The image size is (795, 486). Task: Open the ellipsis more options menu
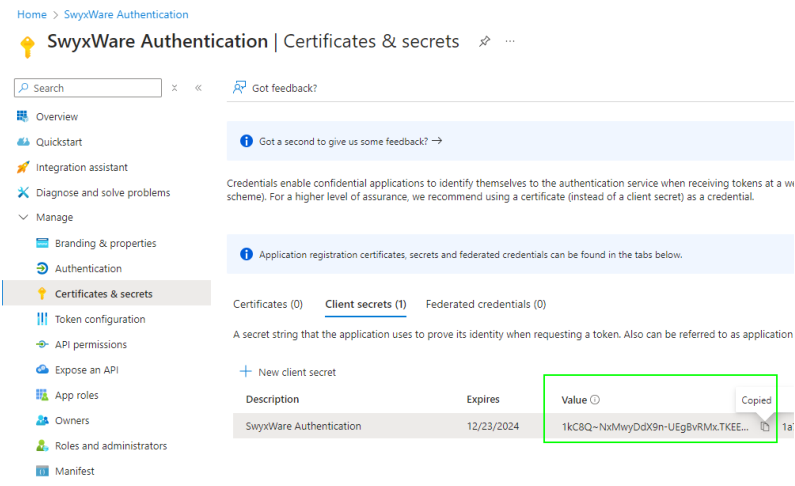(x=510, y=42)
